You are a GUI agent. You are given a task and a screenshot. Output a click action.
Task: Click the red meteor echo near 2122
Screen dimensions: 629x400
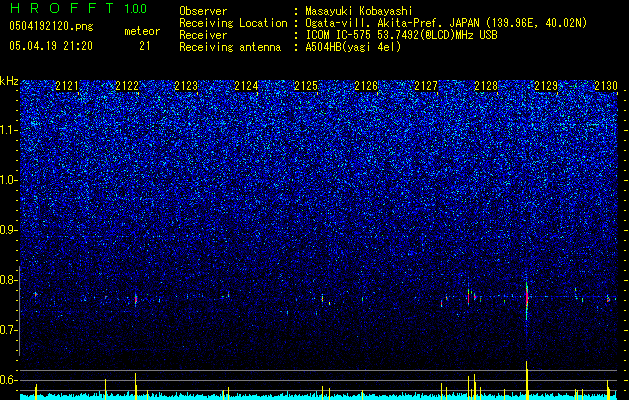136,299
